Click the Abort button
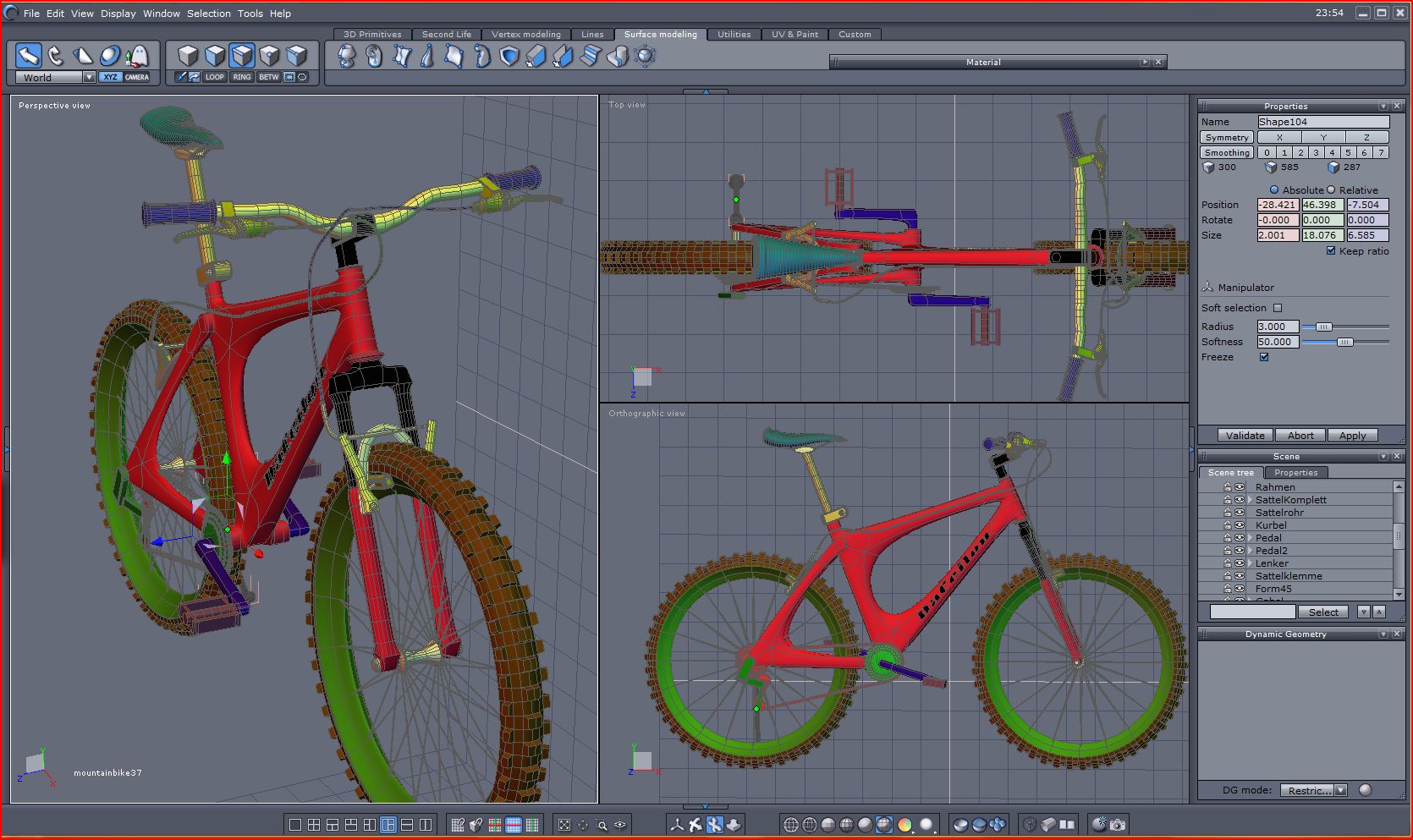1413x840 pixels. pos(1301,436)
